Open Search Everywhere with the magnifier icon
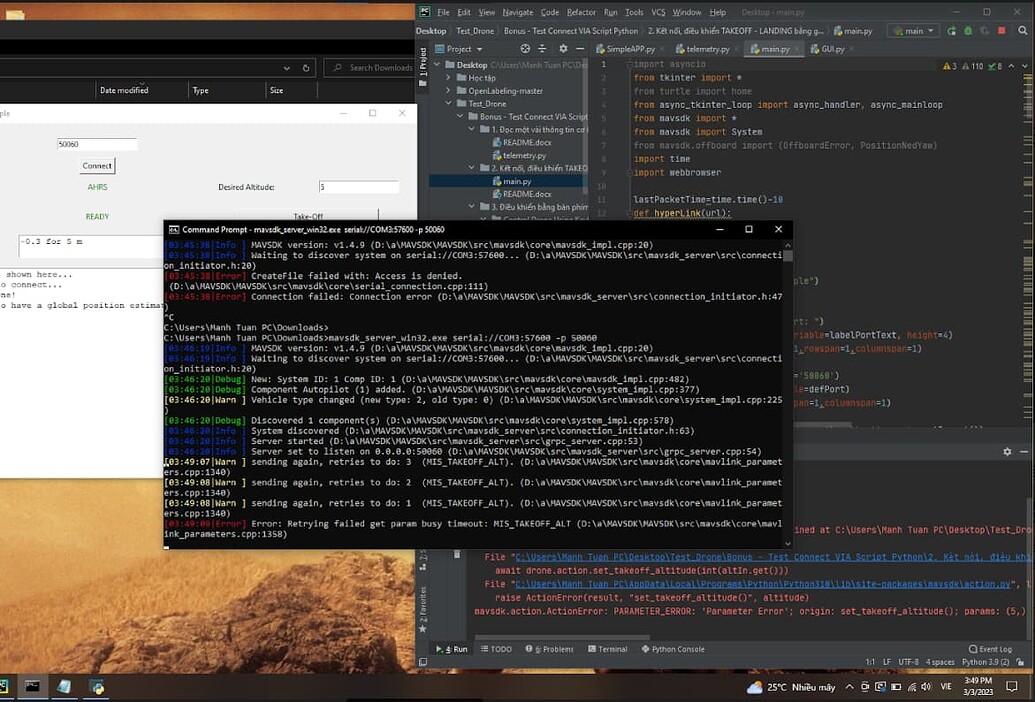The height and width of the screenshot is (702, 1035). [1022, 31]
